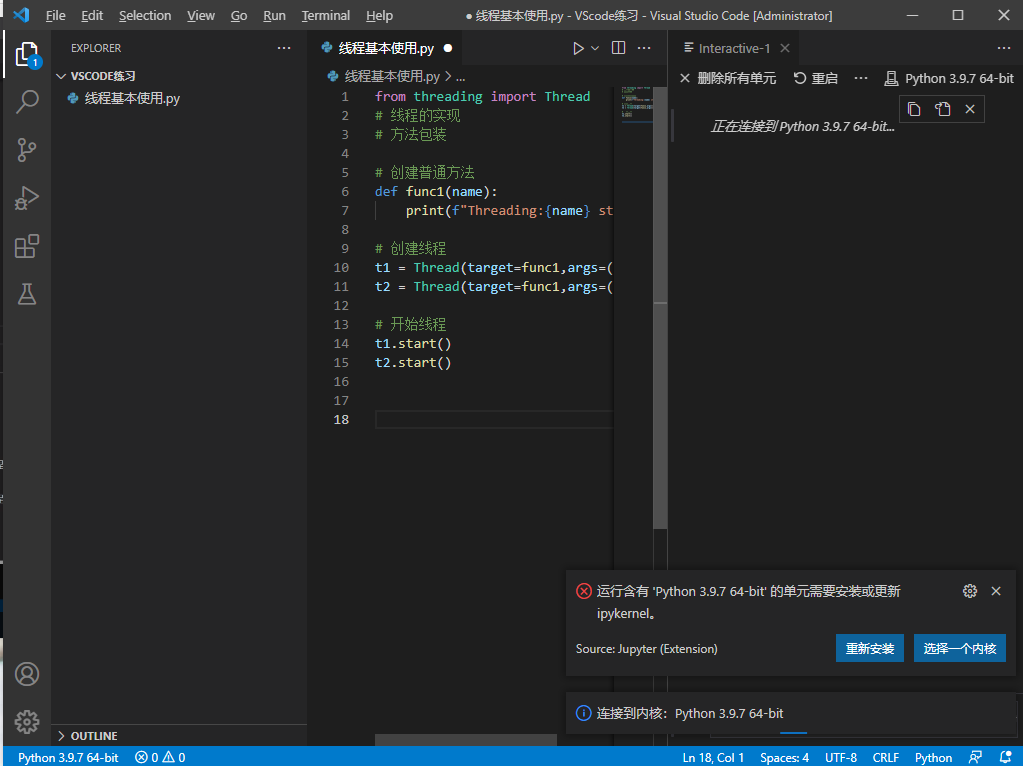Open the Go menu

coord(239,16)
